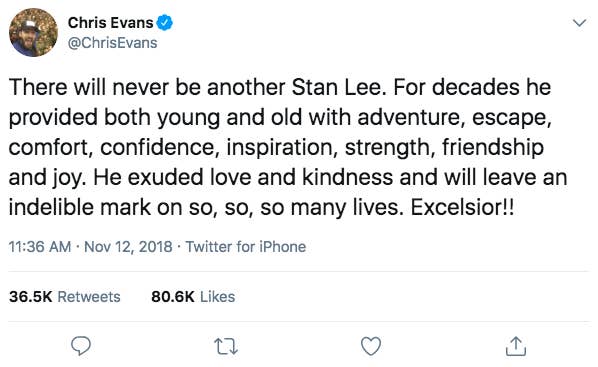Click the 36.5K retweet count
This screenshot has height=367, width=598.
pos(31,297)
